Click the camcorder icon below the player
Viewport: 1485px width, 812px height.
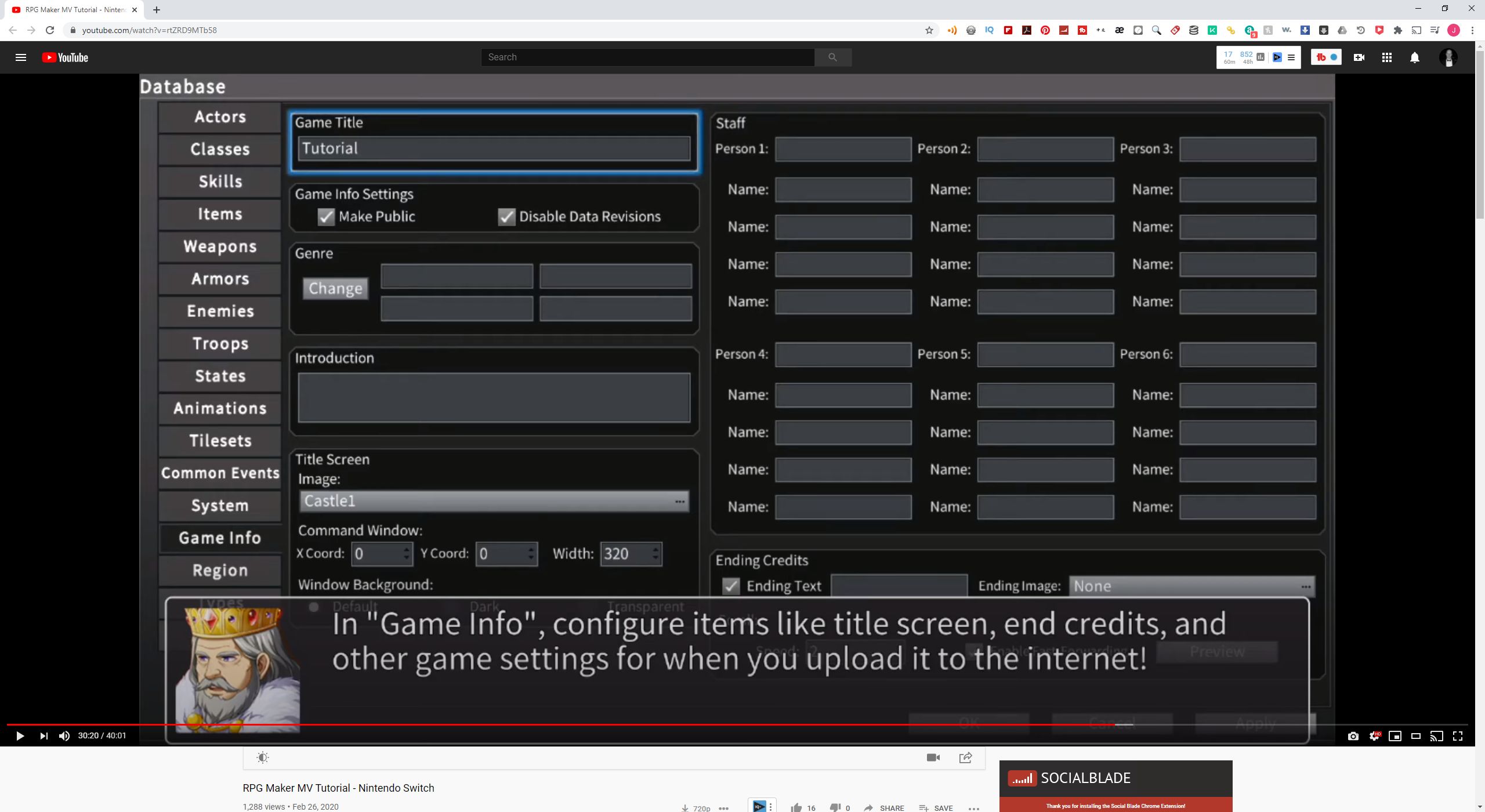click(x=933, y=757)
